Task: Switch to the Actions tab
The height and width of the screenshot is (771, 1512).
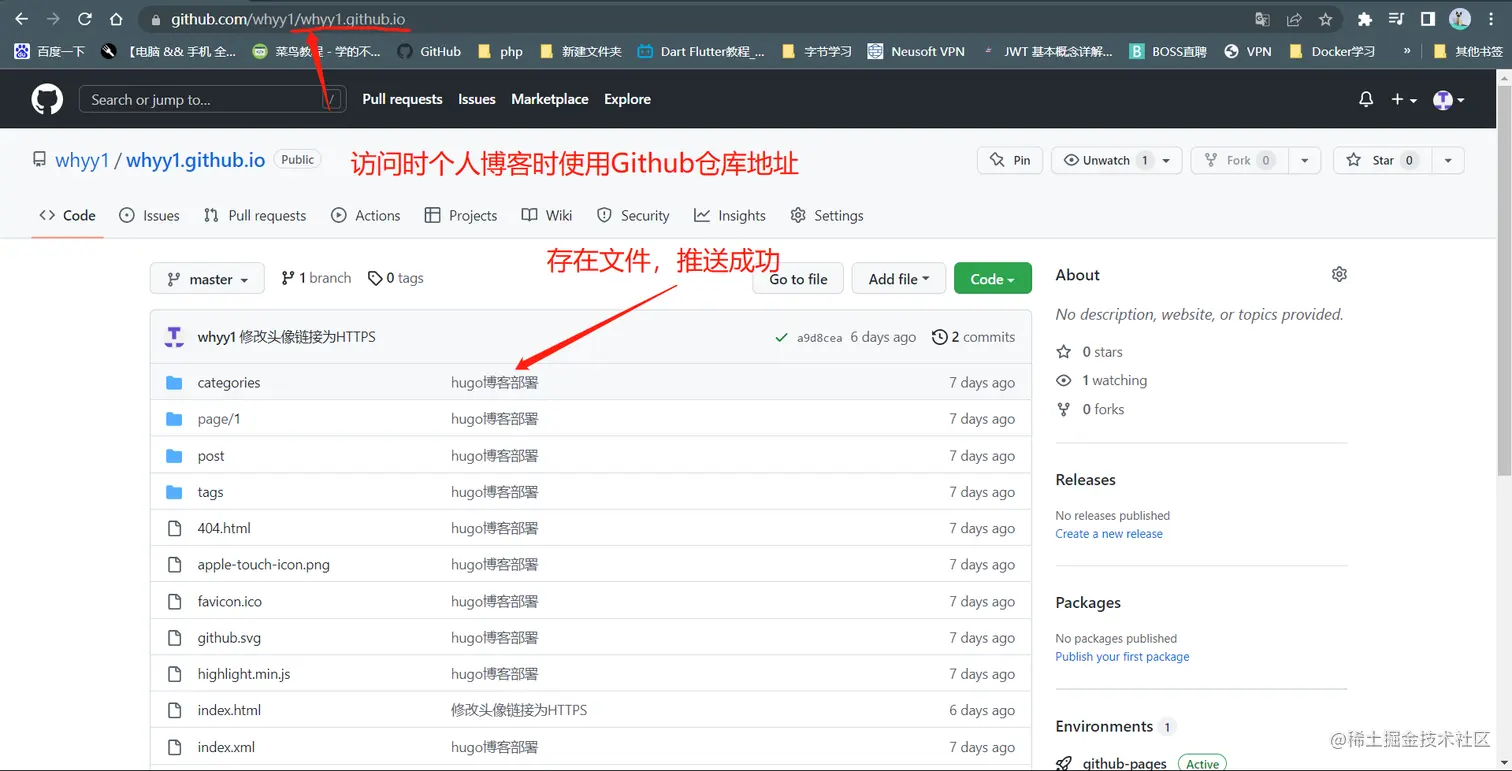Action: click(366, 215)
